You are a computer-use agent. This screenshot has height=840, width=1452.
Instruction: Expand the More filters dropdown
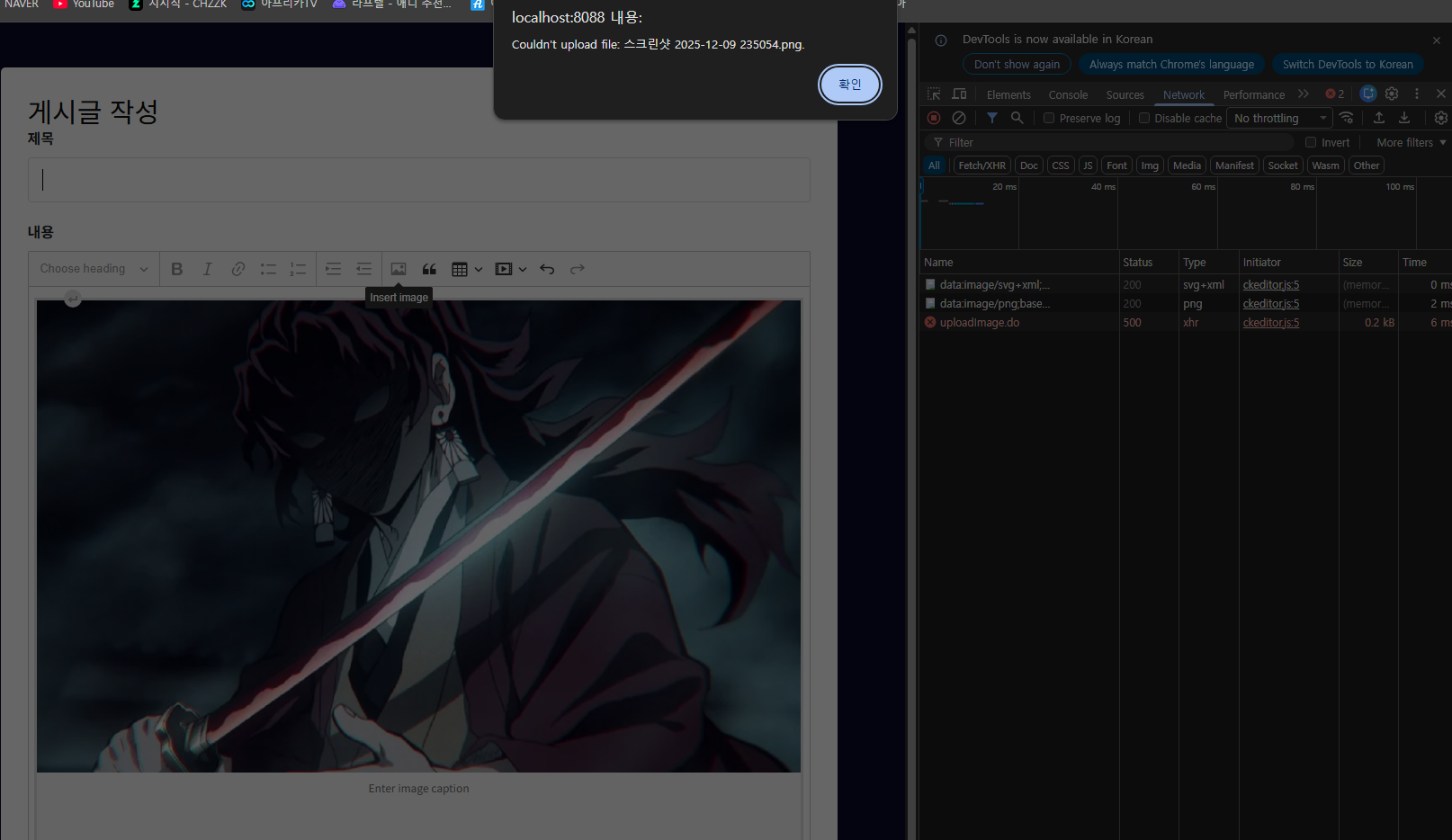tap(1411, 142)
